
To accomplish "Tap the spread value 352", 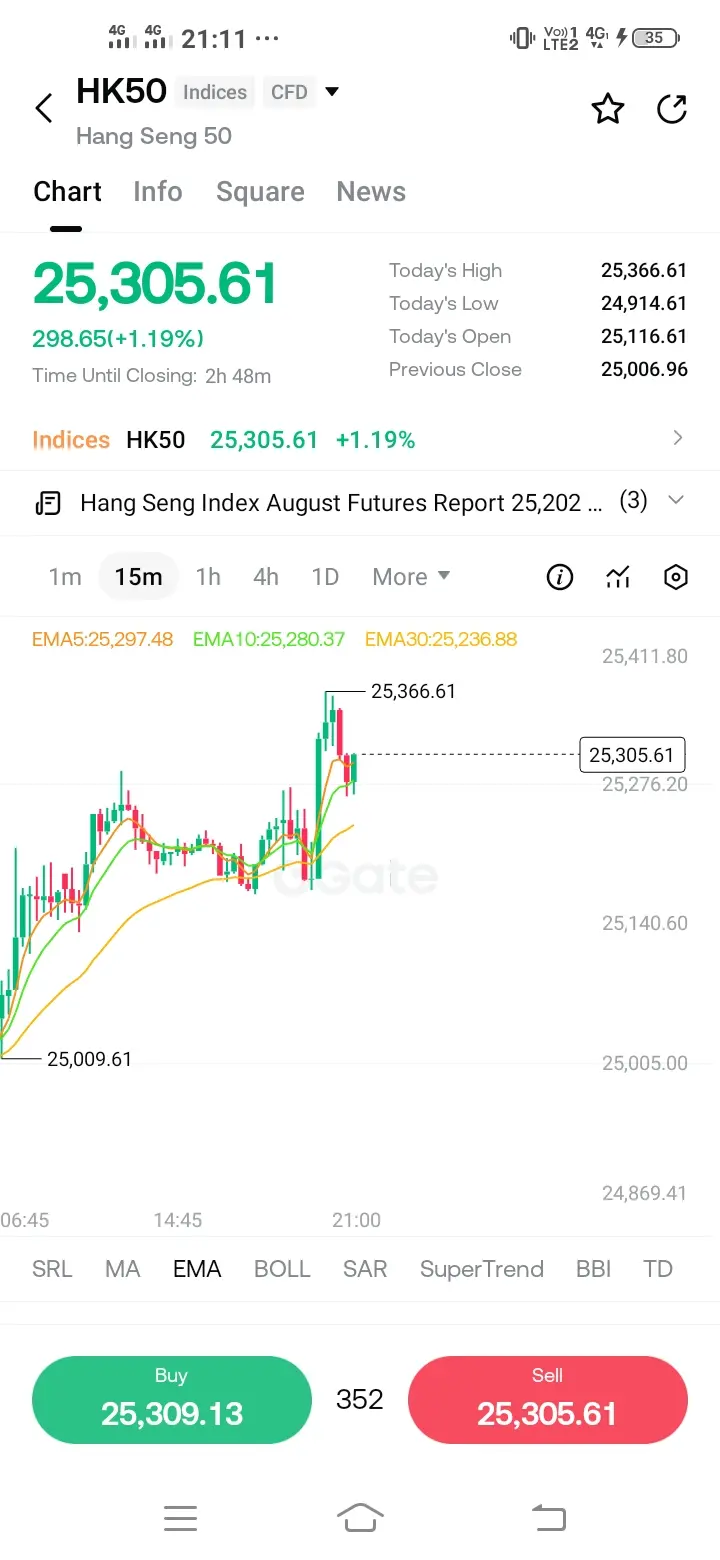I will point(360,1399).
